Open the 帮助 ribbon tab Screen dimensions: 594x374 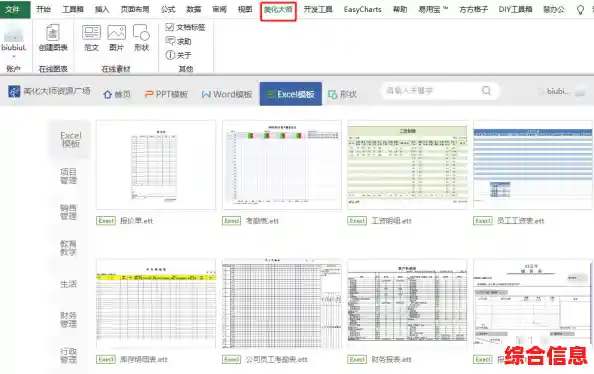(x=400, y=9)
